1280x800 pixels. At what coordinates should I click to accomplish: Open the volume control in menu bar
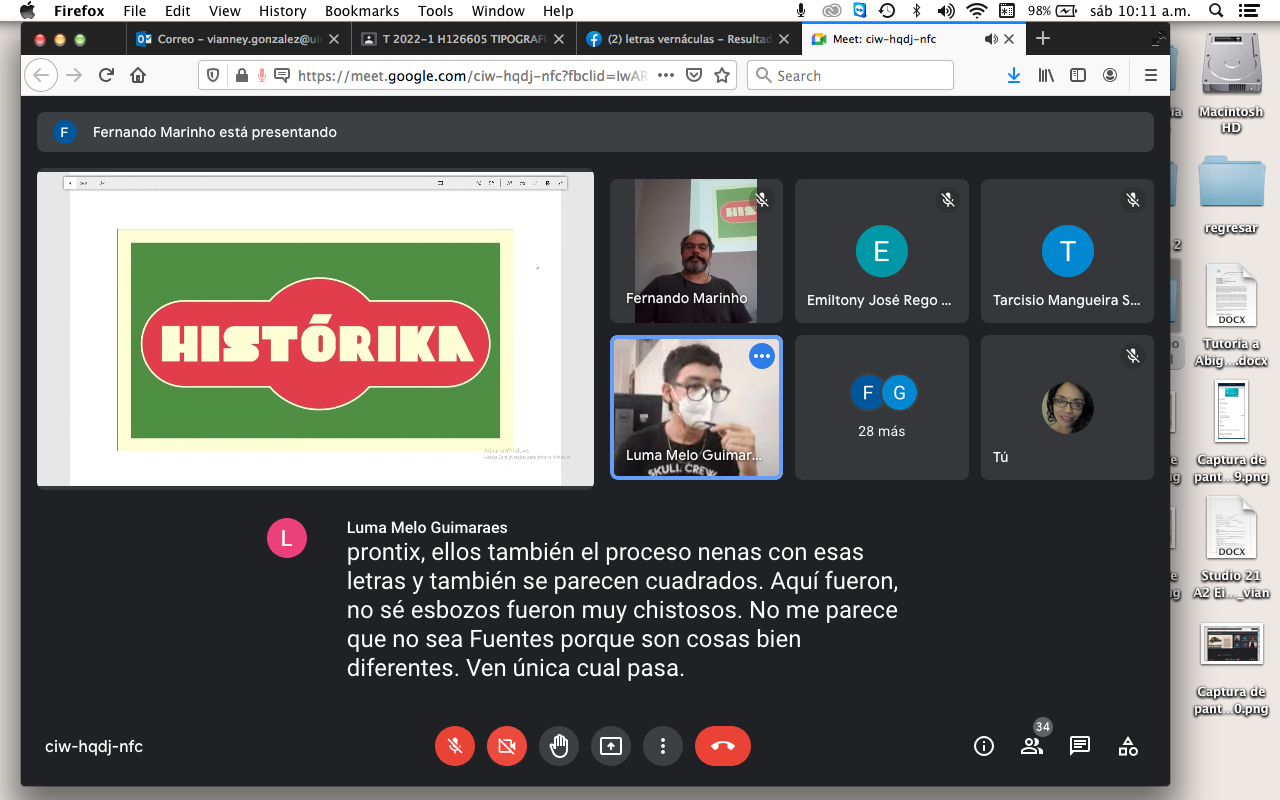pos(946,11)
